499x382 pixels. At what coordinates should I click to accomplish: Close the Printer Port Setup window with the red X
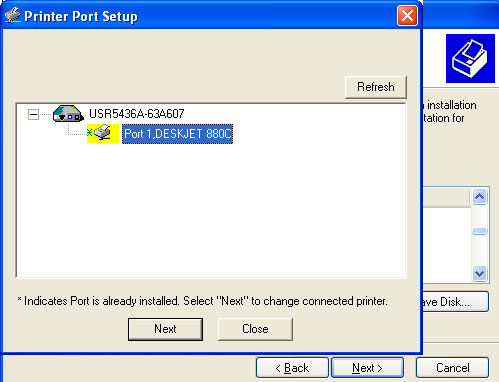pyautogui.click(x=407, y=15)
